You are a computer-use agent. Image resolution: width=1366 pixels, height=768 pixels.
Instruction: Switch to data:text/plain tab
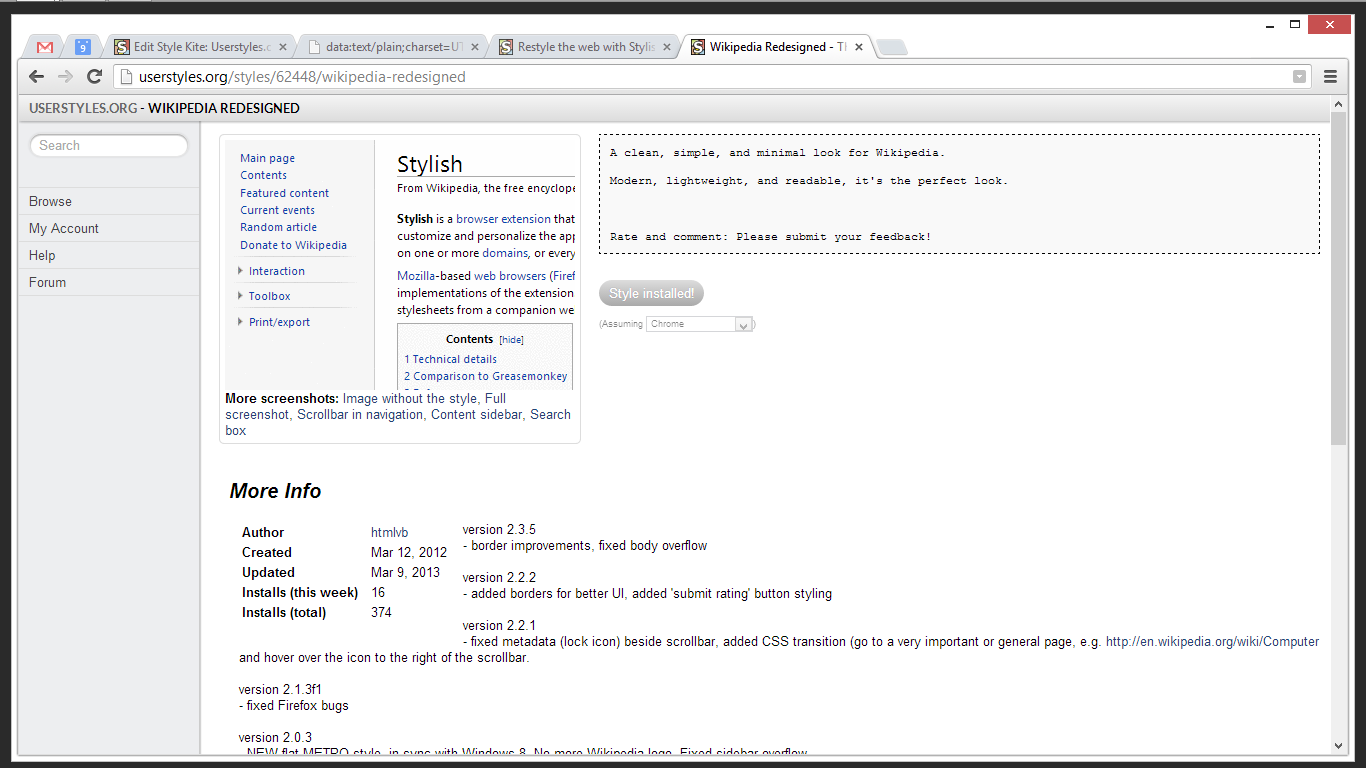click(x=391, y=47)
